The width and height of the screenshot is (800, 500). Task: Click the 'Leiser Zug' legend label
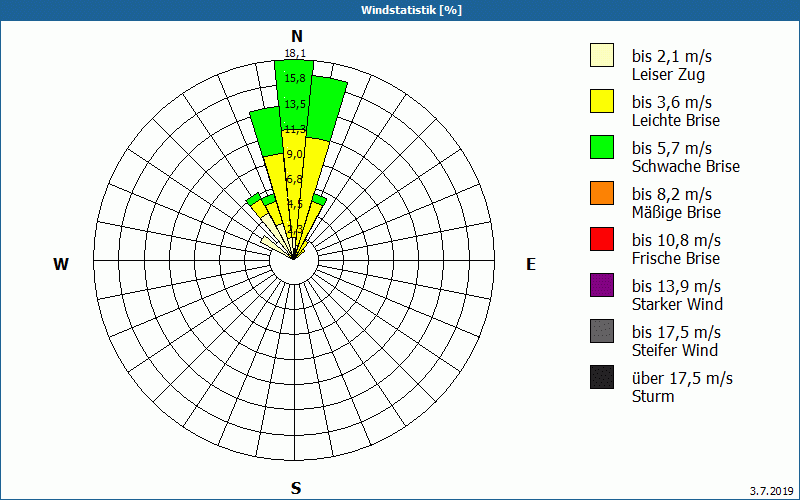click(668, 75)
